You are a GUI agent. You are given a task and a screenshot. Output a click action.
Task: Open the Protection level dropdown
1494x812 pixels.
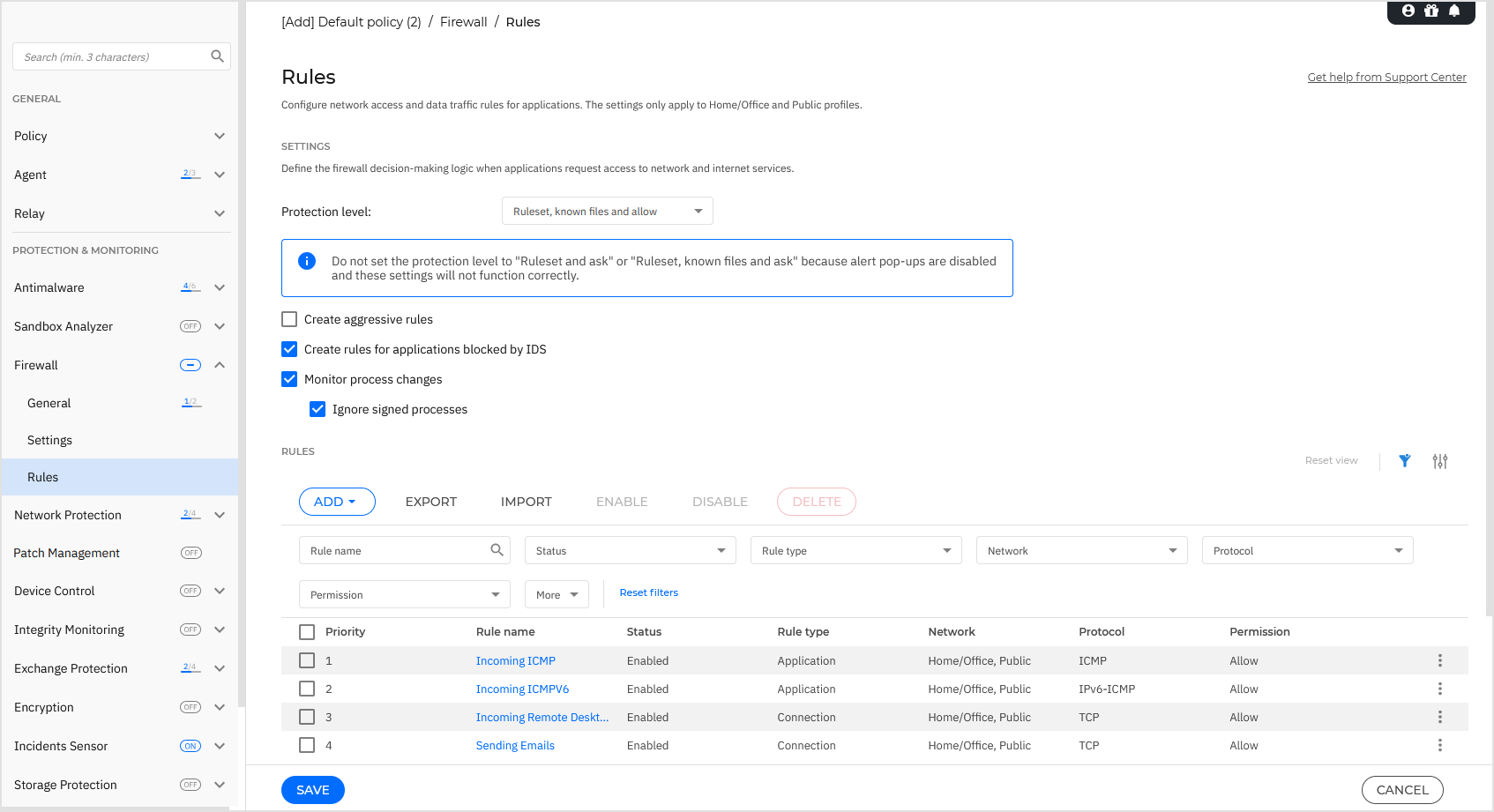pyautogui.click(x=607, y=212)
